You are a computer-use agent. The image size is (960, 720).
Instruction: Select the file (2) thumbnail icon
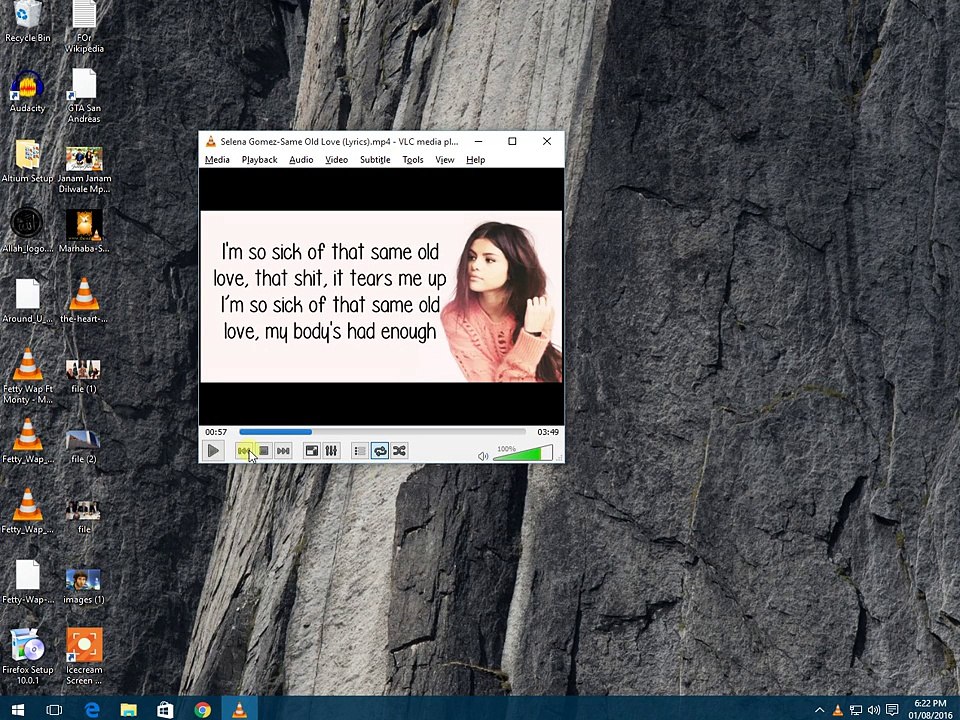coord(83,446)
